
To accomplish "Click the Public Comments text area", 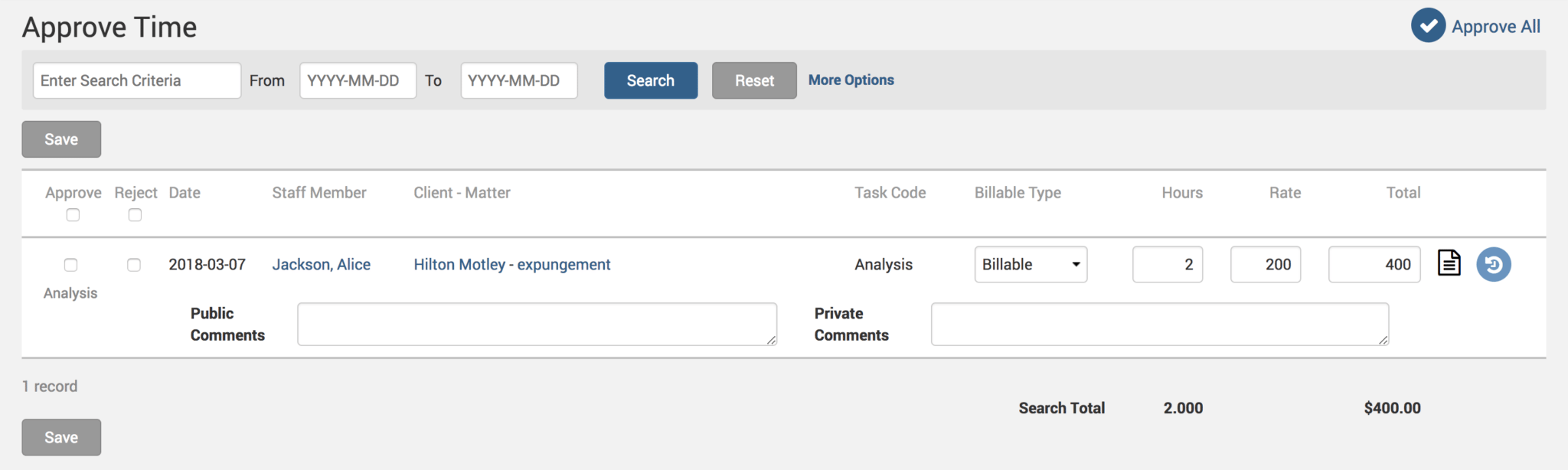I will coord(536,324).
